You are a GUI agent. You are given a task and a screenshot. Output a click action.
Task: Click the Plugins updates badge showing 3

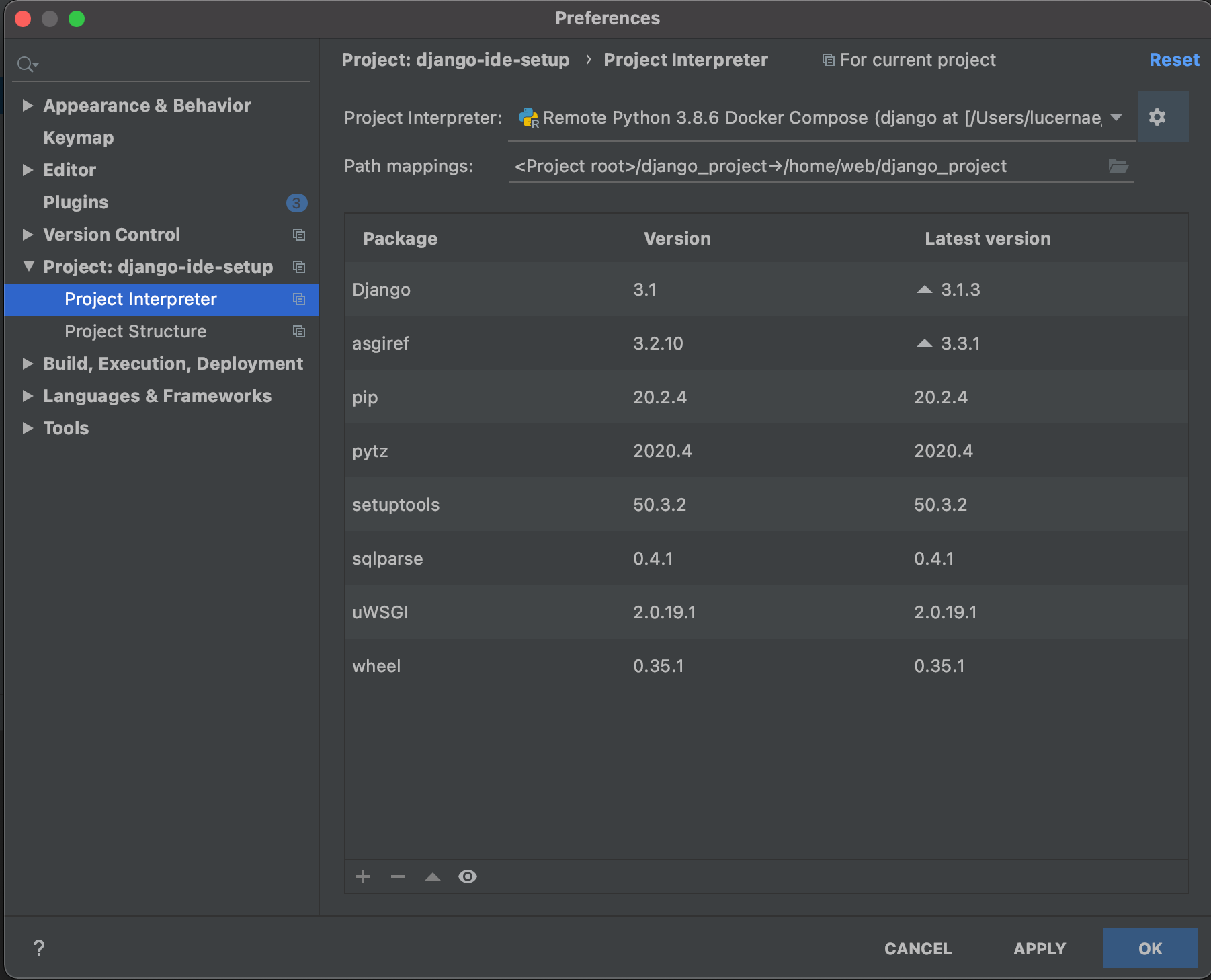296,202
